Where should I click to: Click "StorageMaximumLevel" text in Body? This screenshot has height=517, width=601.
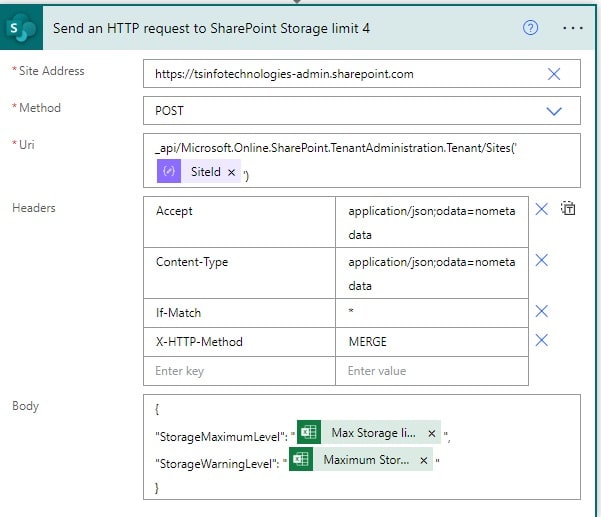pos(219,437)
